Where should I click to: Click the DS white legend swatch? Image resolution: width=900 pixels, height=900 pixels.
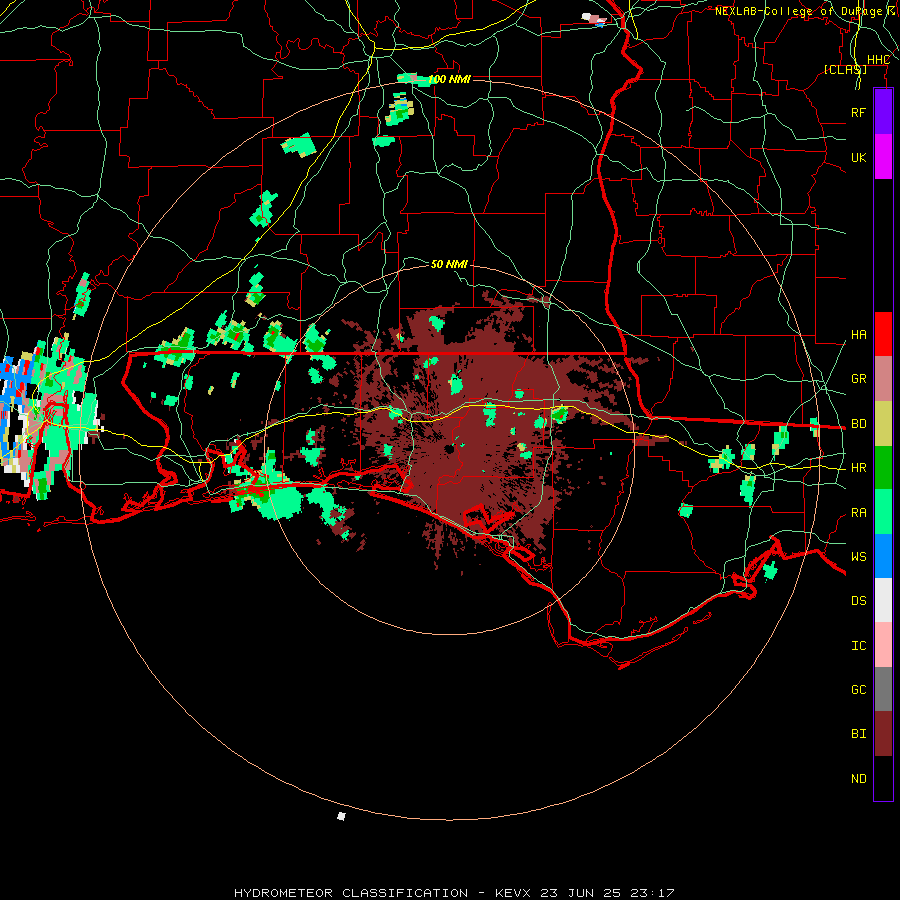point(883,600)
